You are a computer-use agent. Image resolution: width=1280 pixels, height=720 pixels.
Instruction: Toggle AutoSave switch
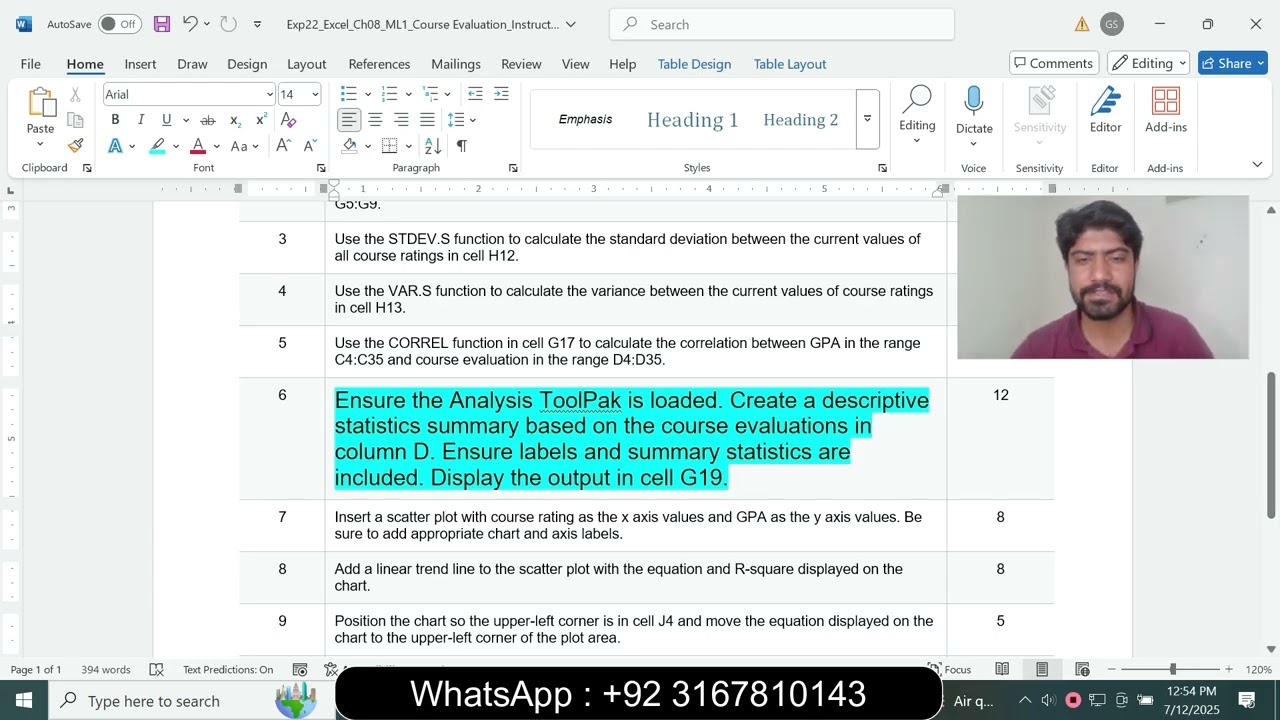[x=119, y=24]
